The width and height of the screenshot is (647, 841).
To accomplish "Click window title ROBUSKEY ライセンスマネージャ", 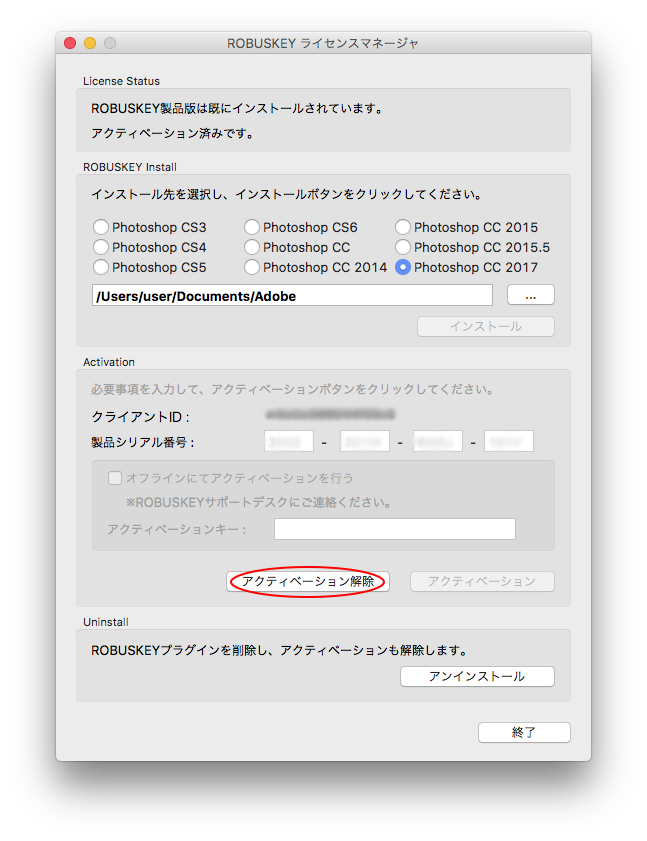I will (x=322, y=43).
